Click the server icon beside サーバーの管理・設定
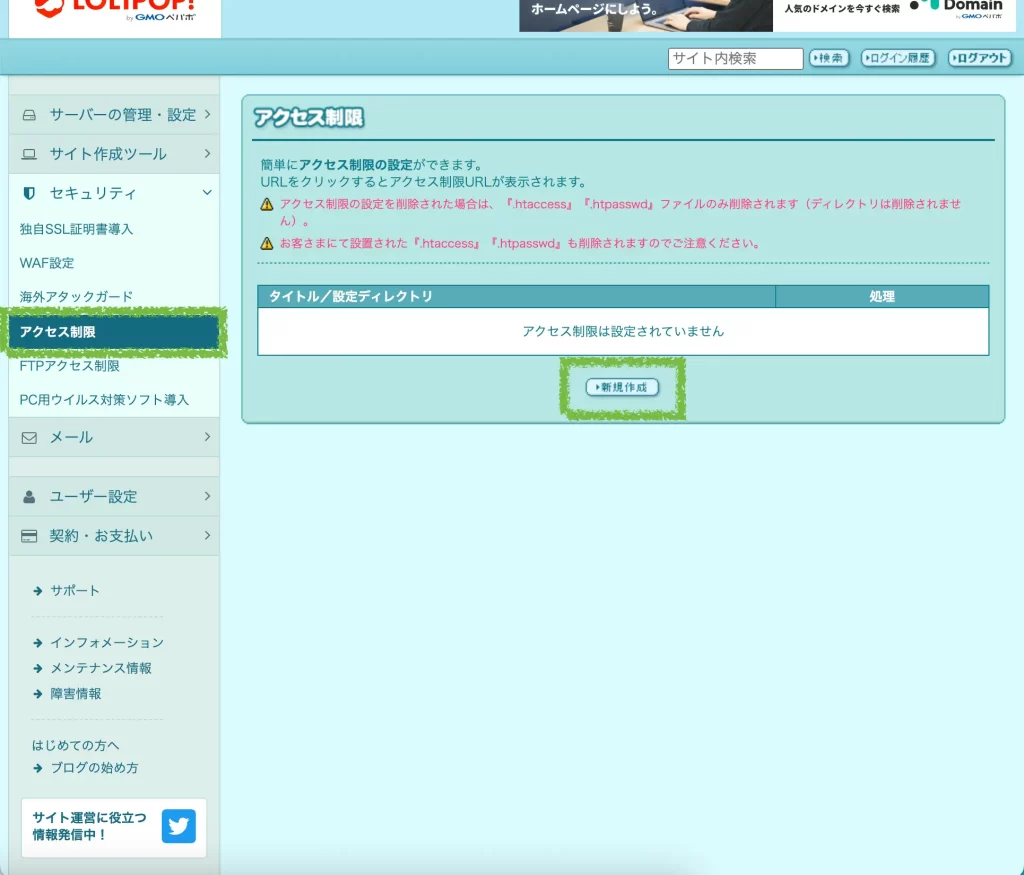Image resolution: width=1024 pixels, height=875 pixels. pyautogui.click(x=29, y=115)
